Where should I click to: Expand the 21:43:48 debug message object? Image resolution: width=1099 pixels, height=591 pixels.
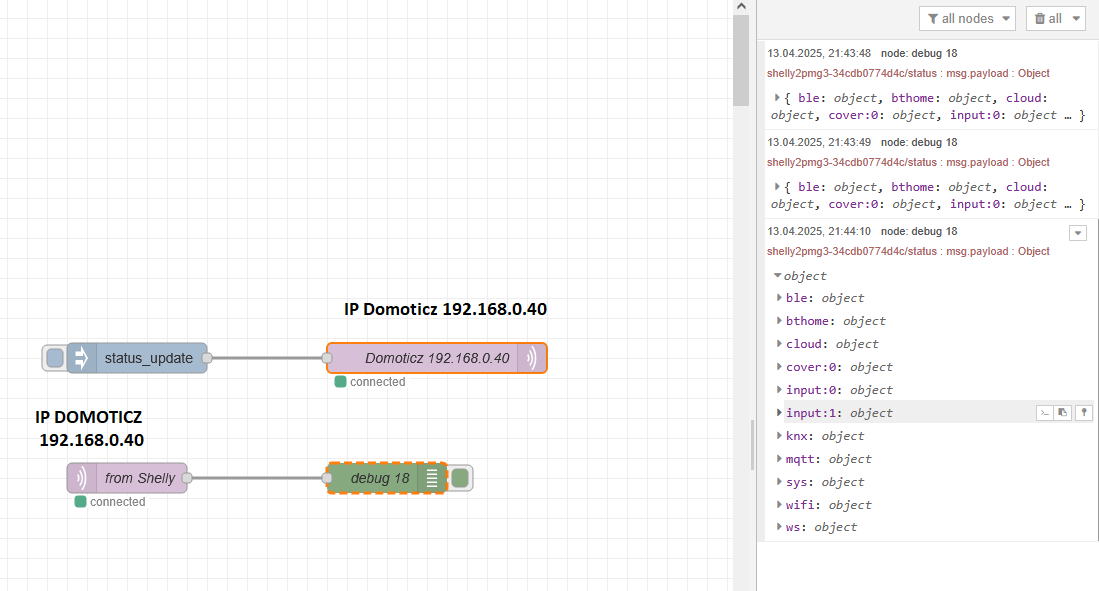[777, 97]
